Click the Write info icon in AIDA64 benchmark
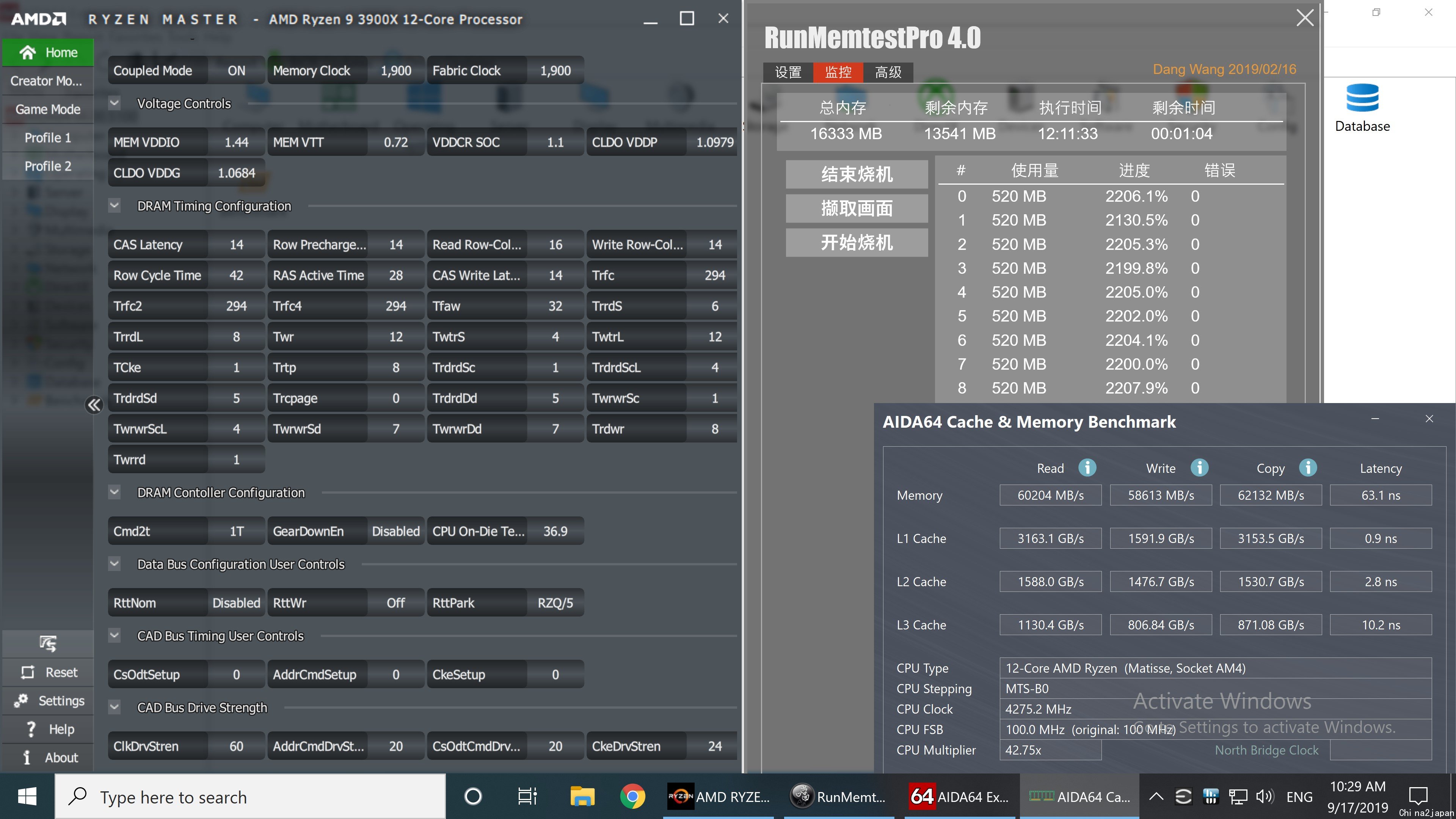Viewport: 1456px width, 819px height. (1199, 468)
